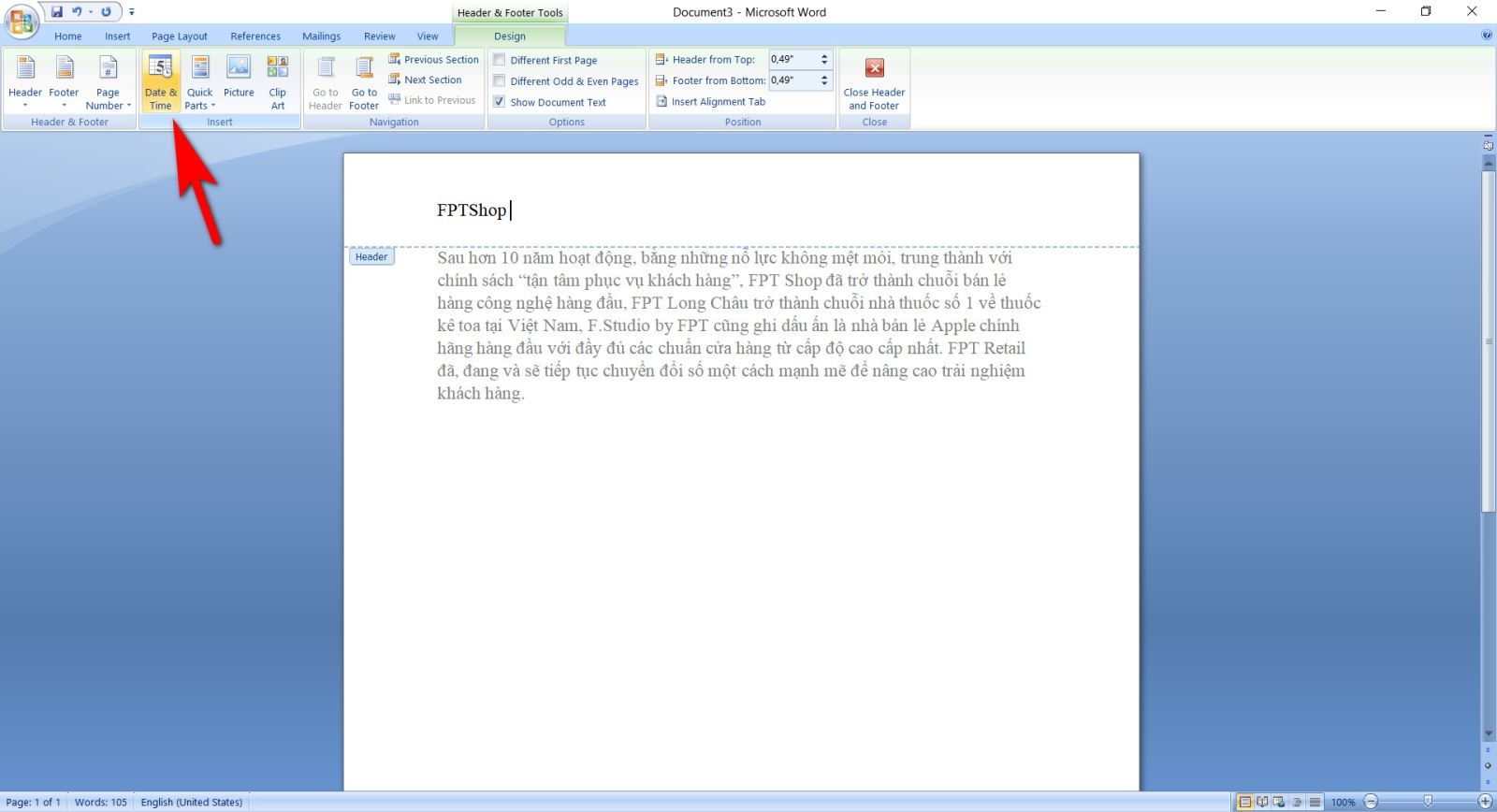Open the undo history dropdown arrow
This screenshot has height=812, width=1497.
coord(90,12)
